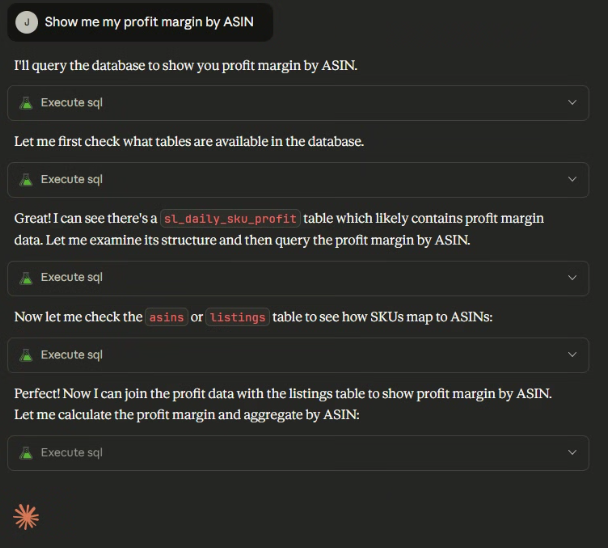Expand the chevron below "check what tables are available"
Screen dimensions: 608x548
[x=572, y=180]
